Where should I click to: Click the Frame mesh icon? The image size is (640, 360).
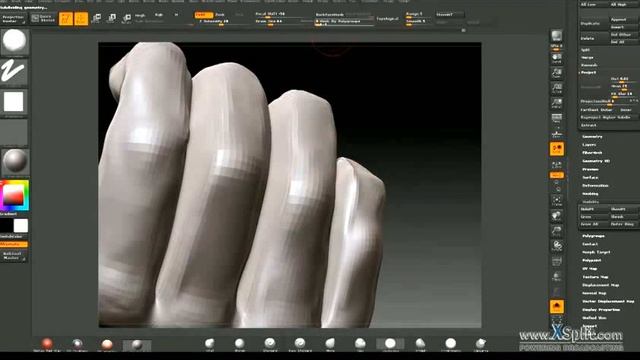557,200
